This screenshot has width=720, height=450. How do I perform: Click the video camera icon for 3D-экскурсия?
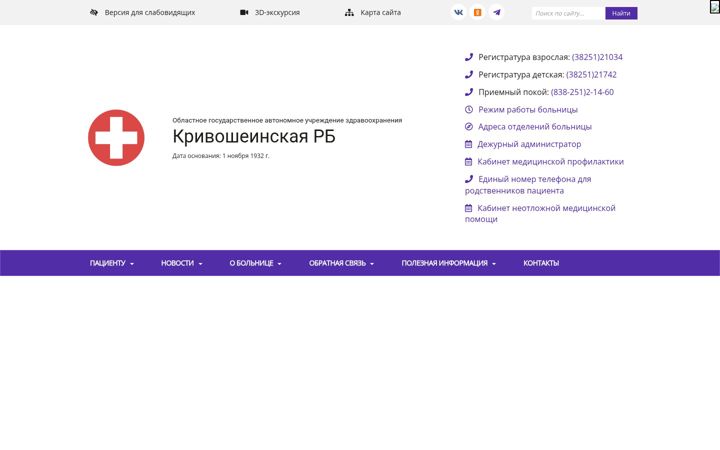pos(244,12)
